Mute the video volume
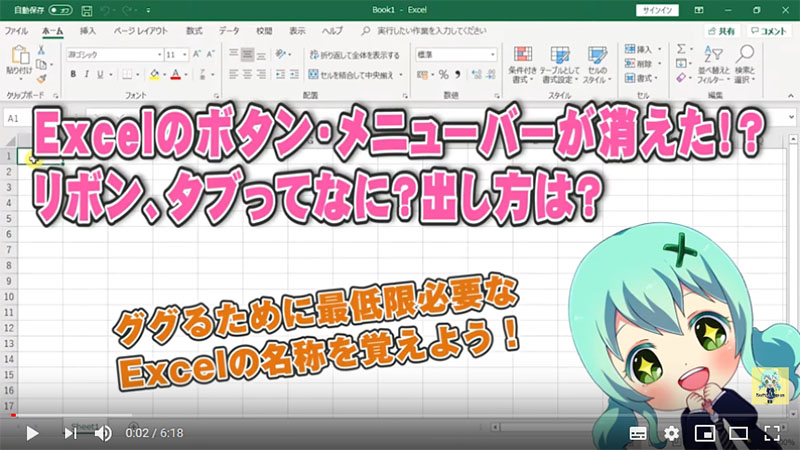The width and height of the screenshot is (800, 450). click(x=103, y=433)
